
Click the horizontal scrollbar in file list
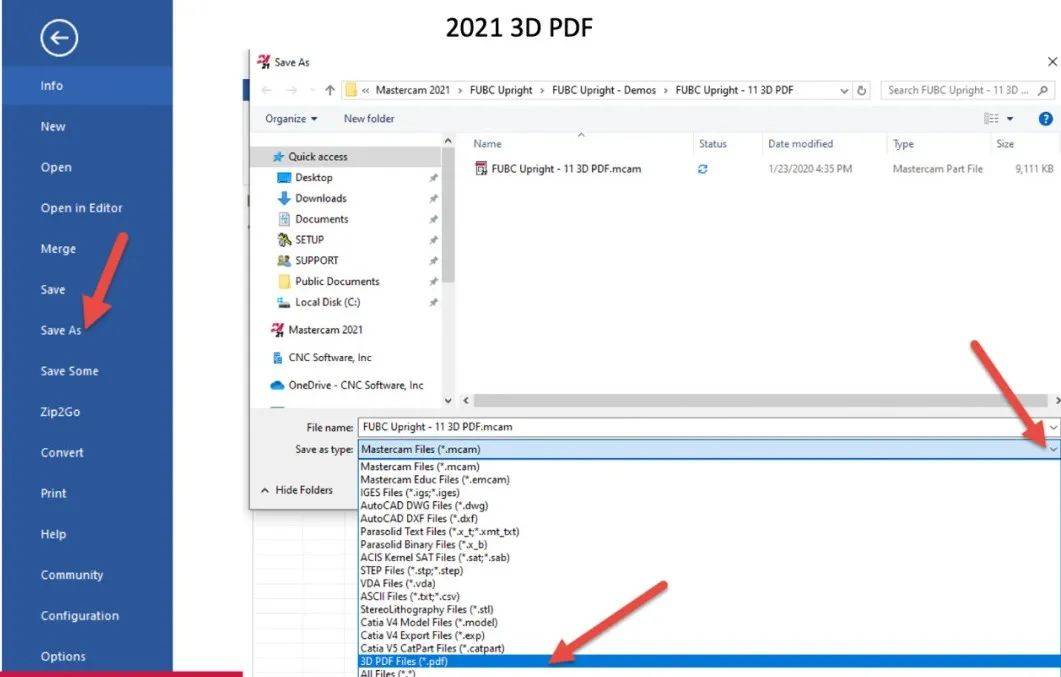tap(761, 400)
